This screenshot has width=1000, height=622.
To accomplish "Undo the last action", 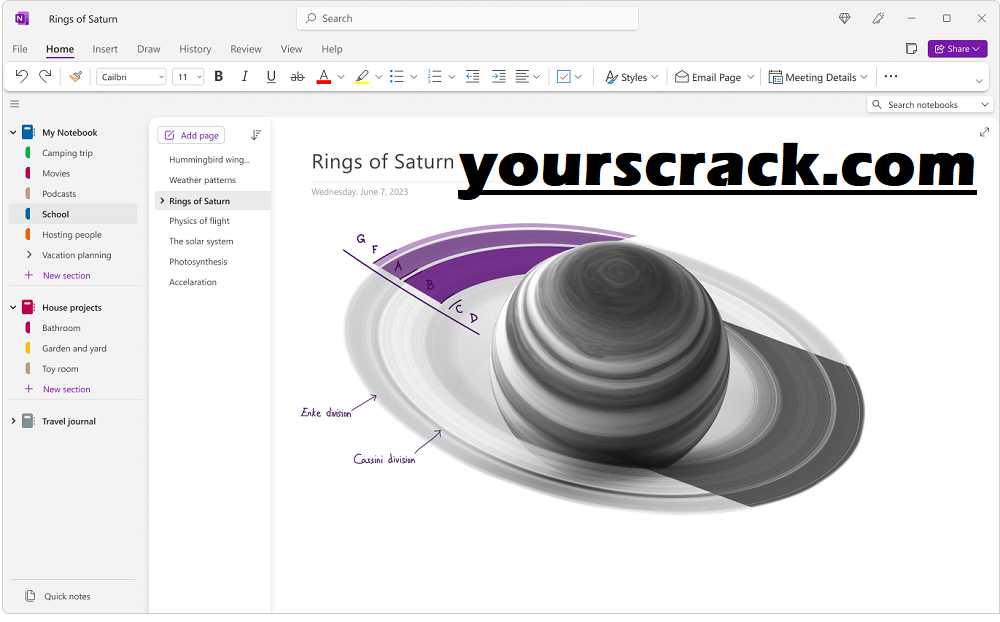I will tap(22, 77).
